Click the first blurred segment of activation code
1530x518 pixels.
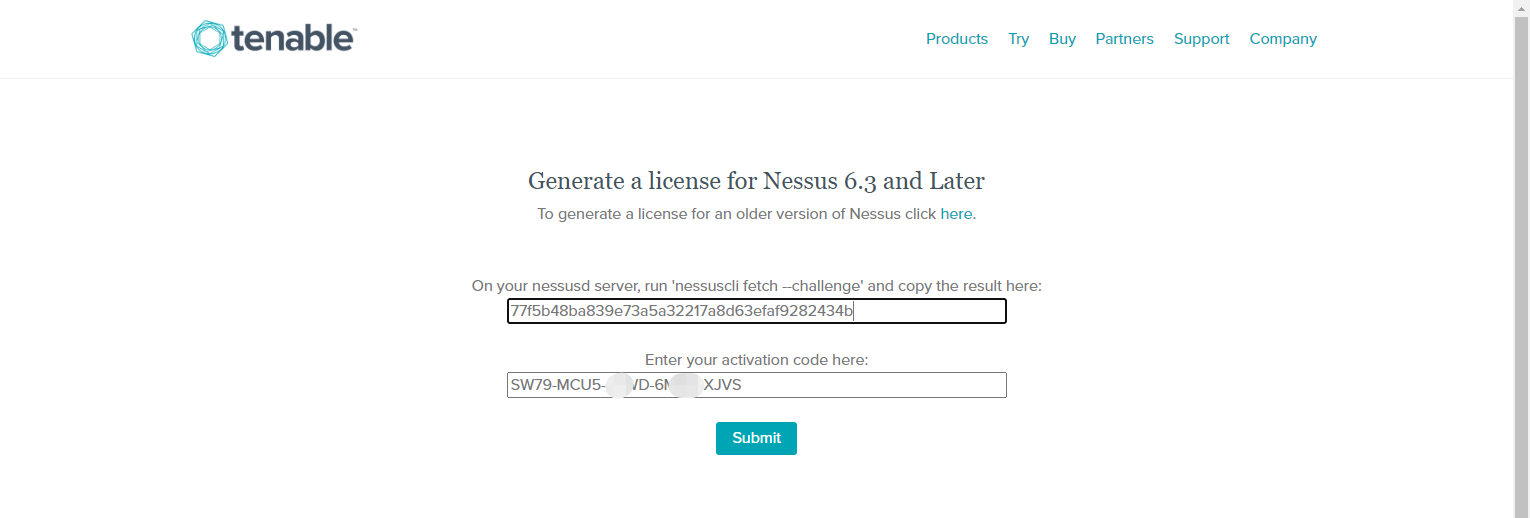(619, 385)
